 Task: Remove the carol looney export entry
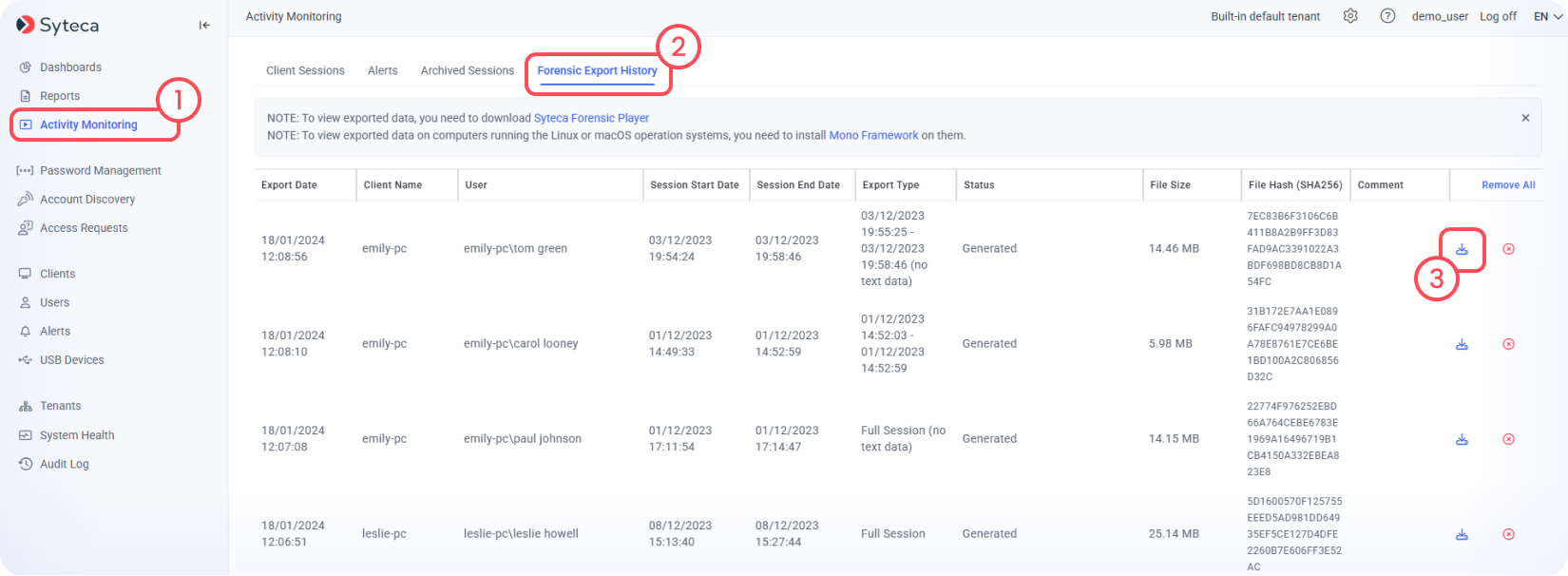click(x=1508, y=344)
